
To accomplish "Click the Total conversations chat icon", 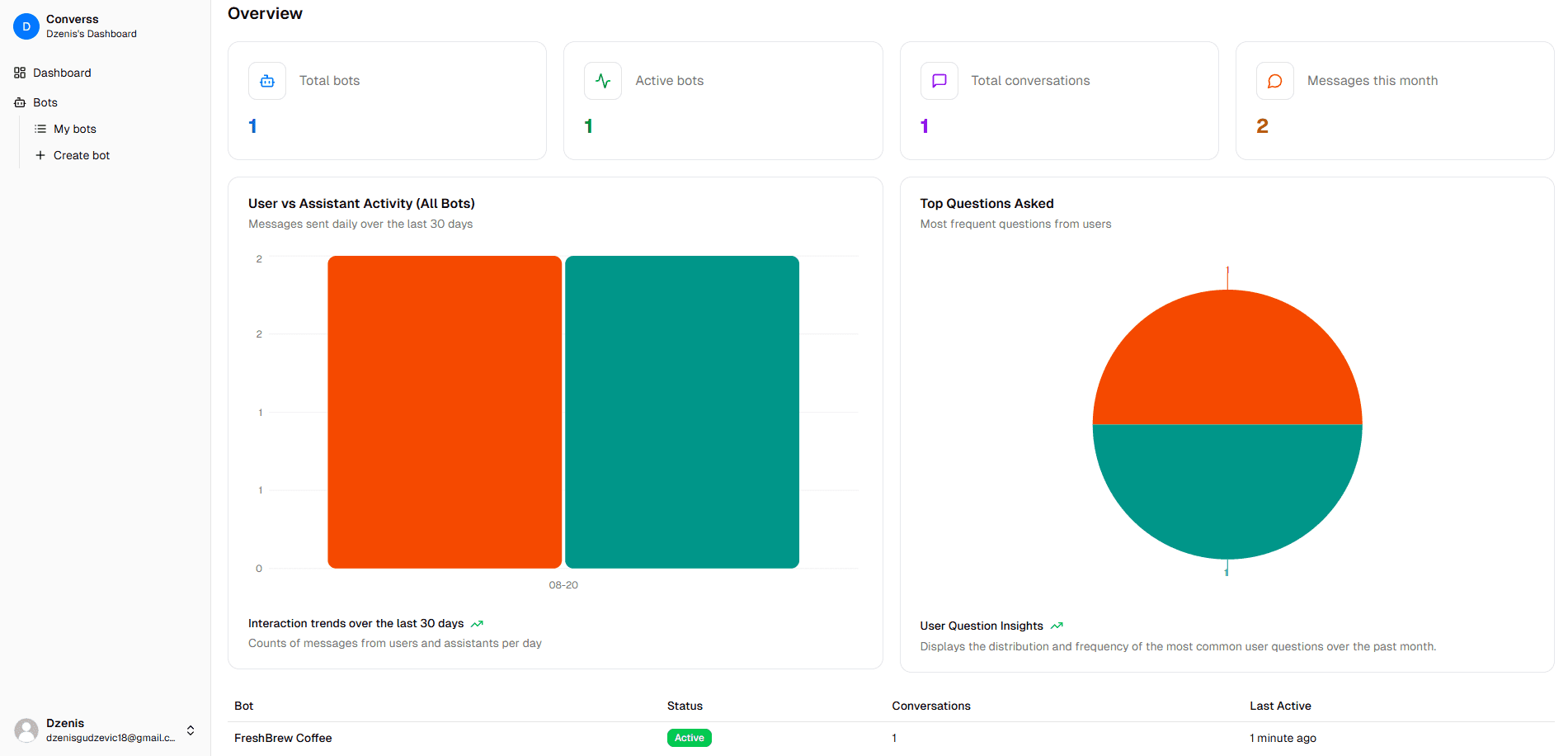I will pyautogui.click(x=939, y=81).
